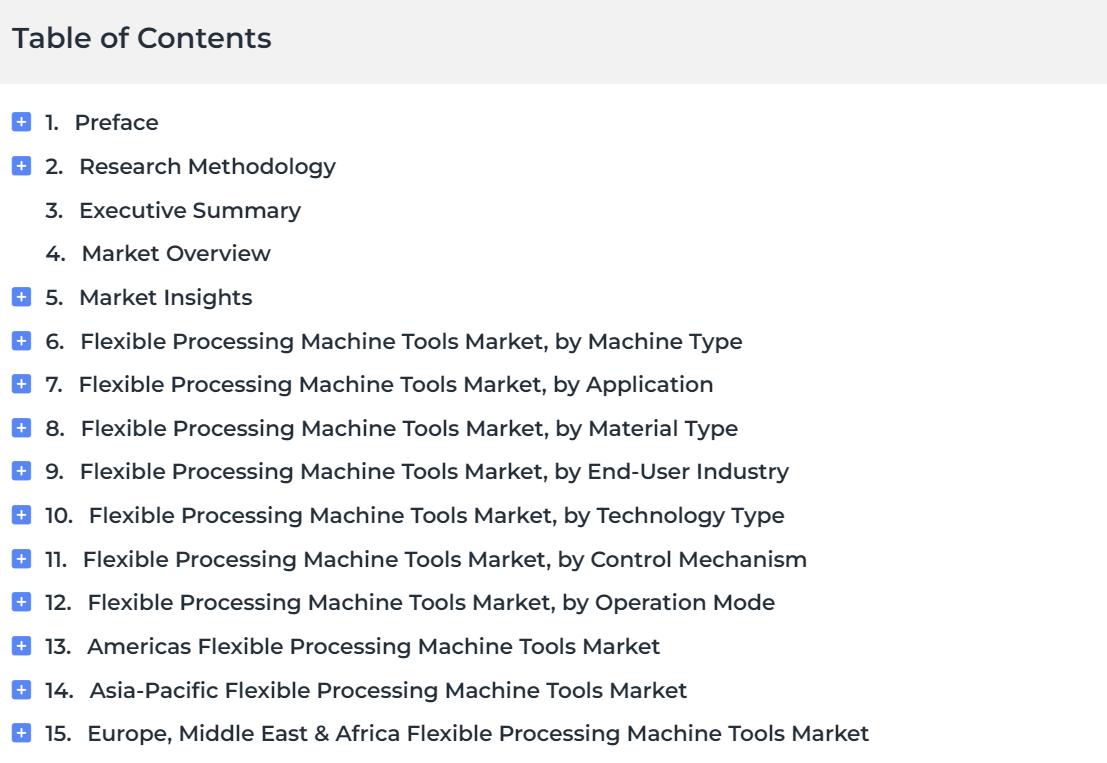Click the Research Methodology title text

(208, 167)
